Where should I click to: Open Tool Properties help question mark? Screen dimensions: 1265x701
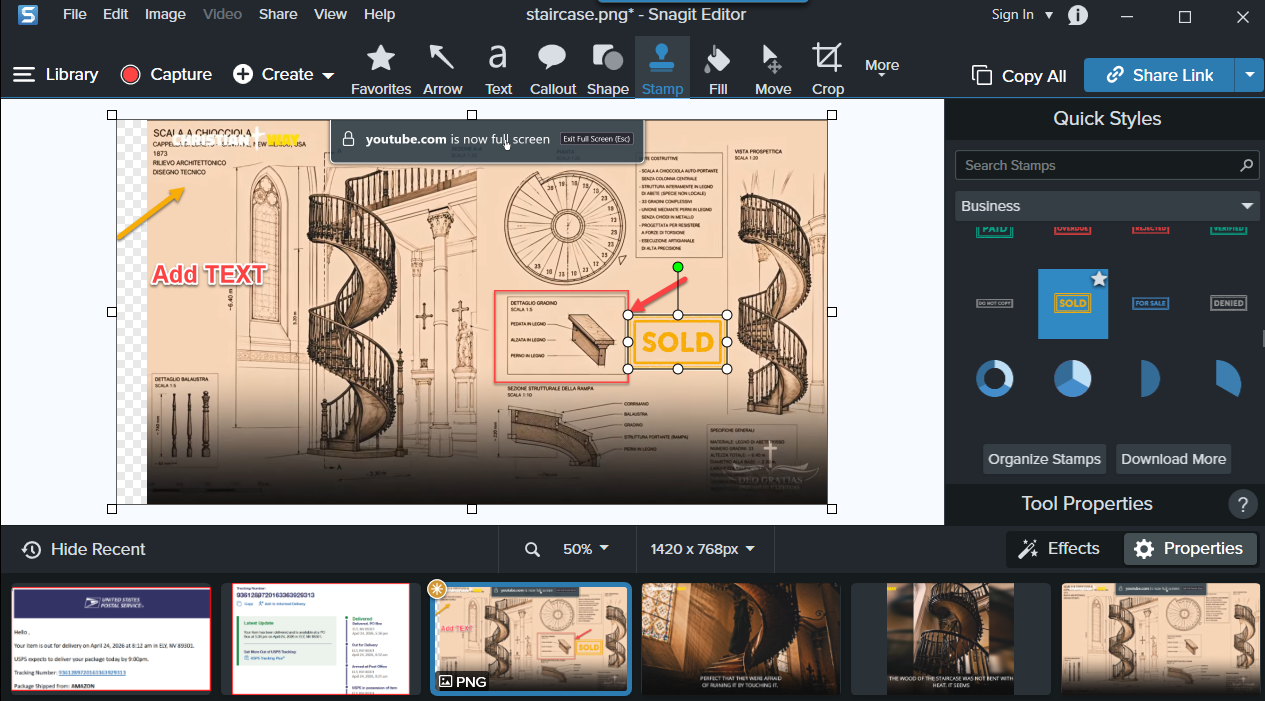pos(1243,504)
